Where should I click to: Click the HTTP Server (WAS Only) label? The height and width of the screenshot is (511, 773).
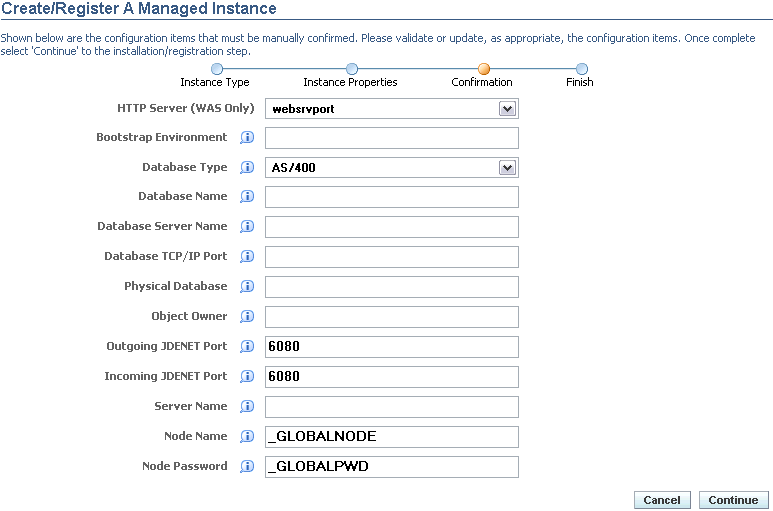(x=186, y=108)
